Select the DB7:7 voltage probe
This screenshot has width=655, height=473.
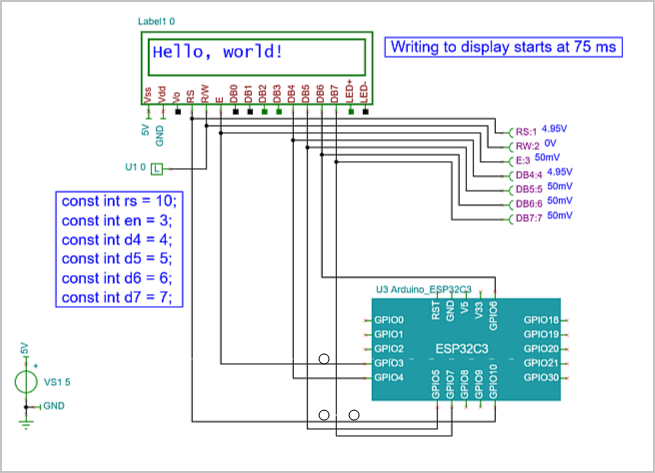point(528,218)
